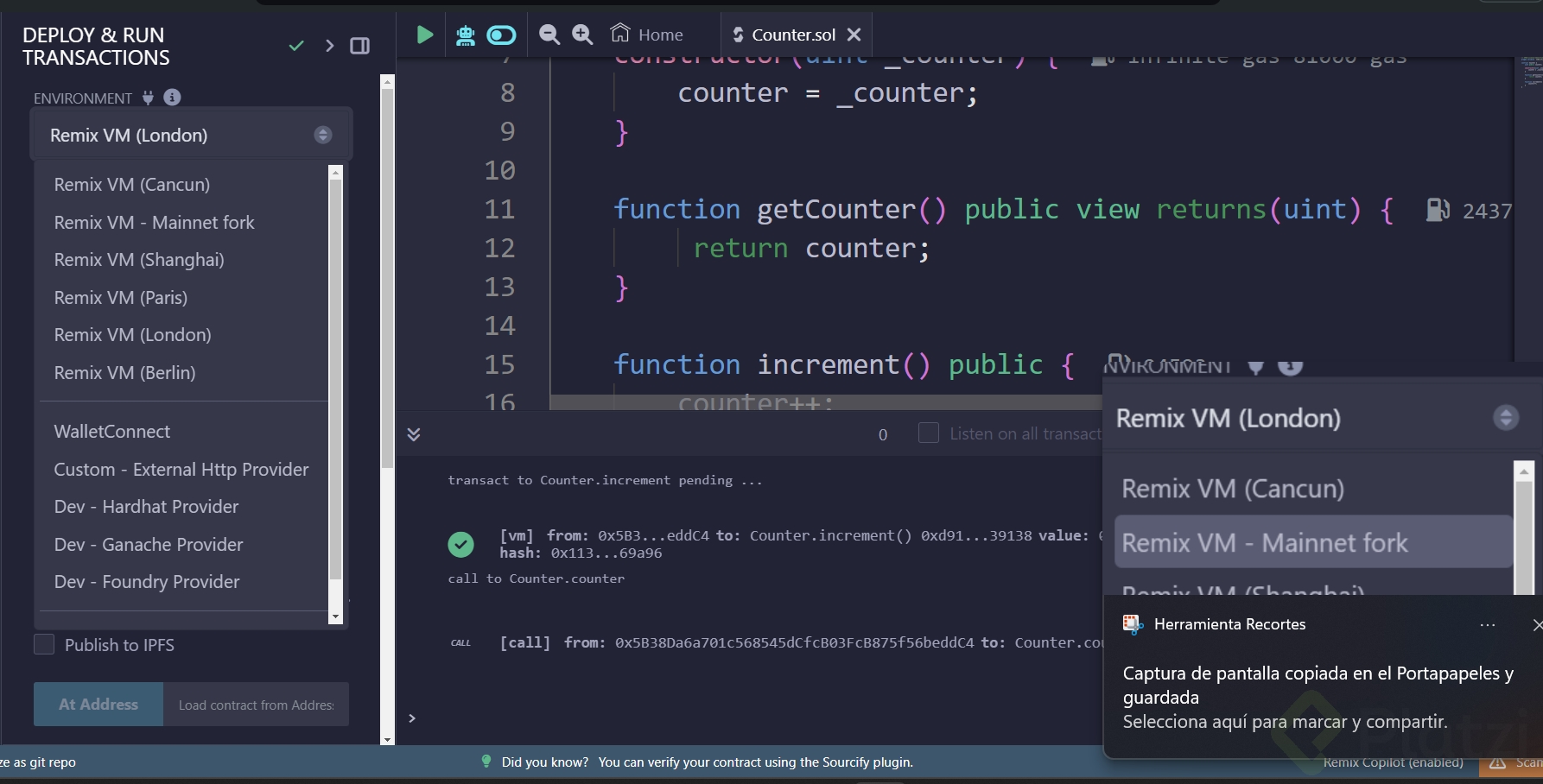The height and width of the screenshot is (784, 1543).
Task: Click the 'as git repo' status bar entry
Action: tap(37, 762)
